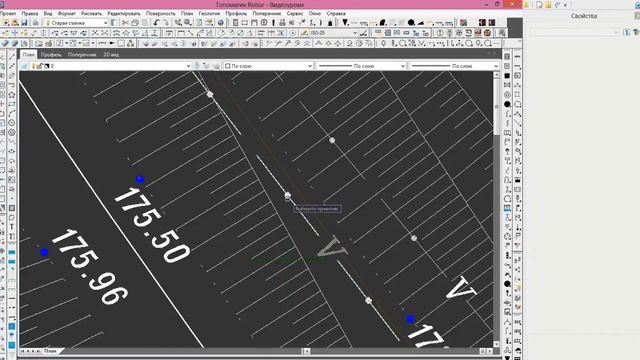The height and width of the screenshot is (360, 640).
Task: Open the Редактировать menu
Action: coord(124,13)
